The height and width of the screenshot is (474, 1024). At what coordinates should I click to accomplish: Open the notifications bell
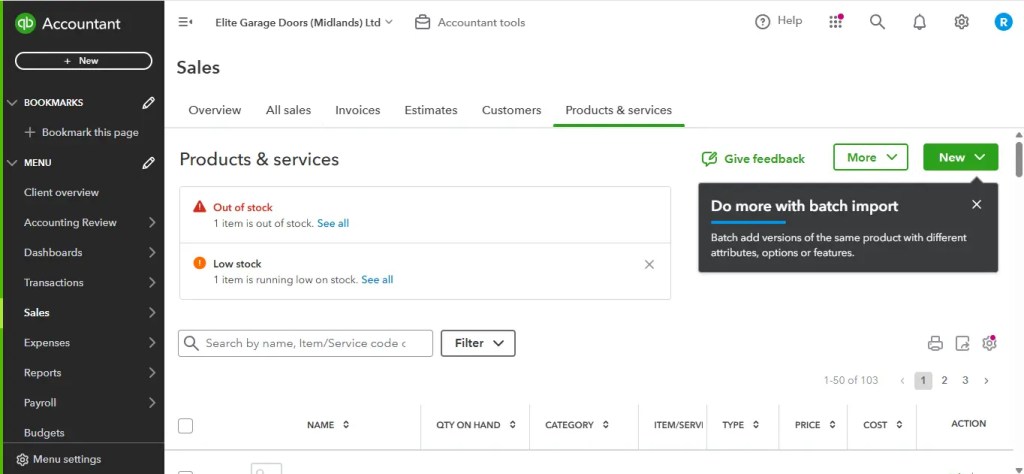(920, 22)
